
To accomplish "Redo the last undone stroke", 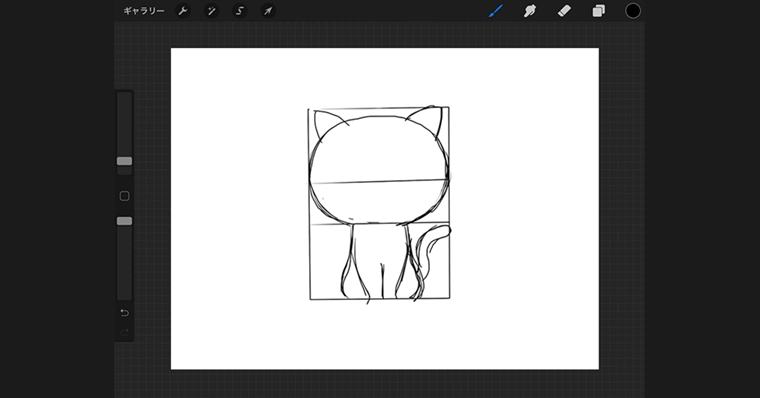I will 125,332.
